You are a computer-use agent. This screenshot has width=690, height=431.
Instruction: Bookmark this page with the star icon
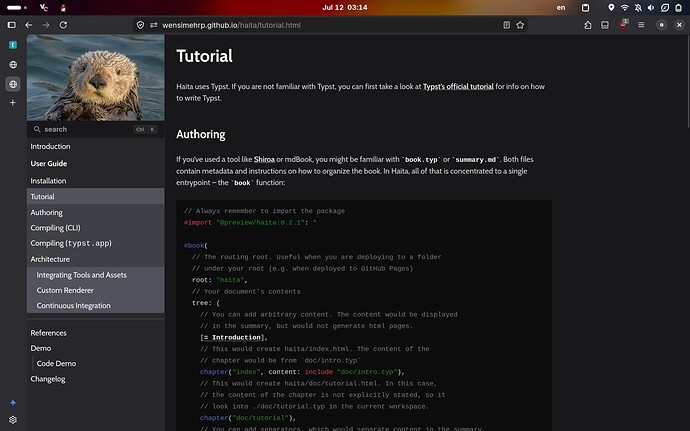pos(520,25)
